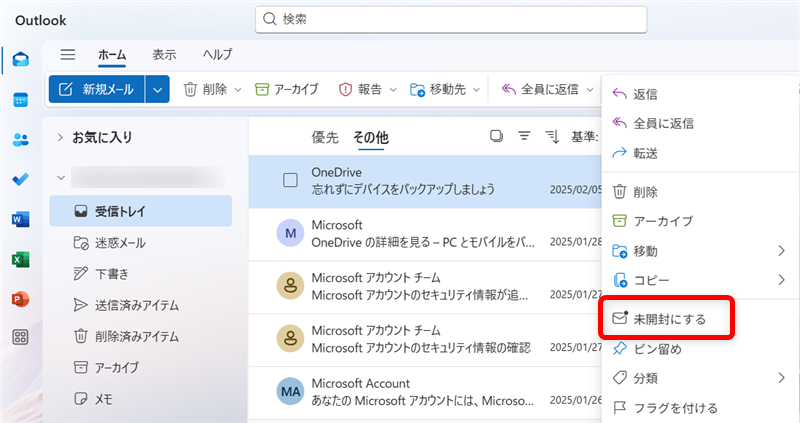Image resolution: width=800 pixels, height=423 pixels.
Task: Select 未開封にする in context menu
Action: pyautogui.click(x=667, y=319)
